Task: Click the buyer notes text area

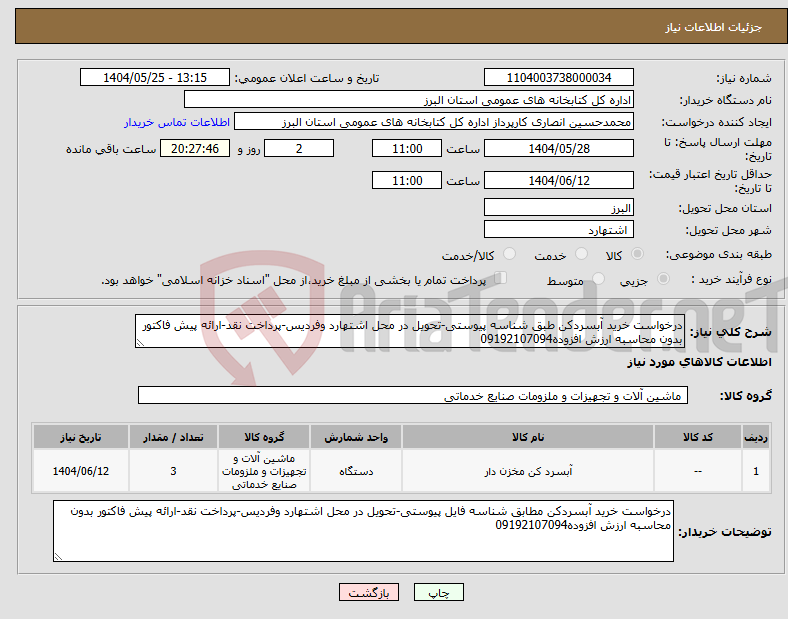Action: tap(363, 531)
